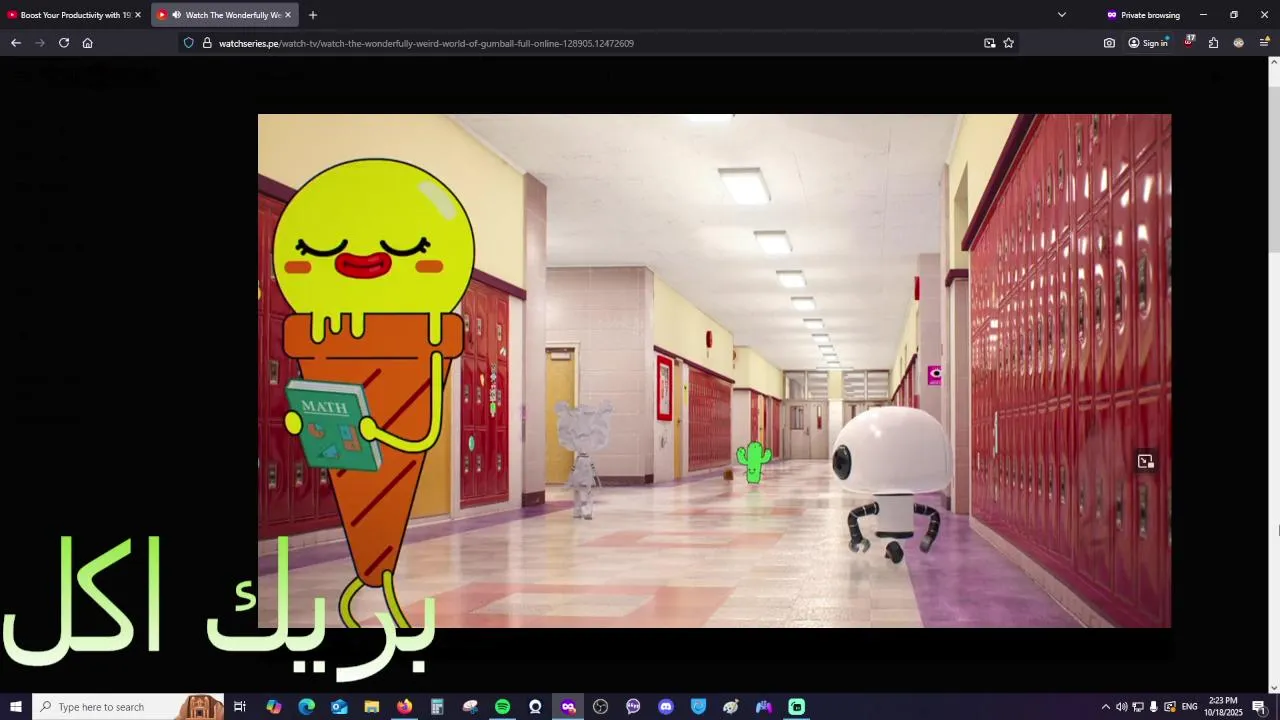The width and height of the screenshot is (1280, 720).
Task: Open Spotify from the taskbar
Action: 502,707
